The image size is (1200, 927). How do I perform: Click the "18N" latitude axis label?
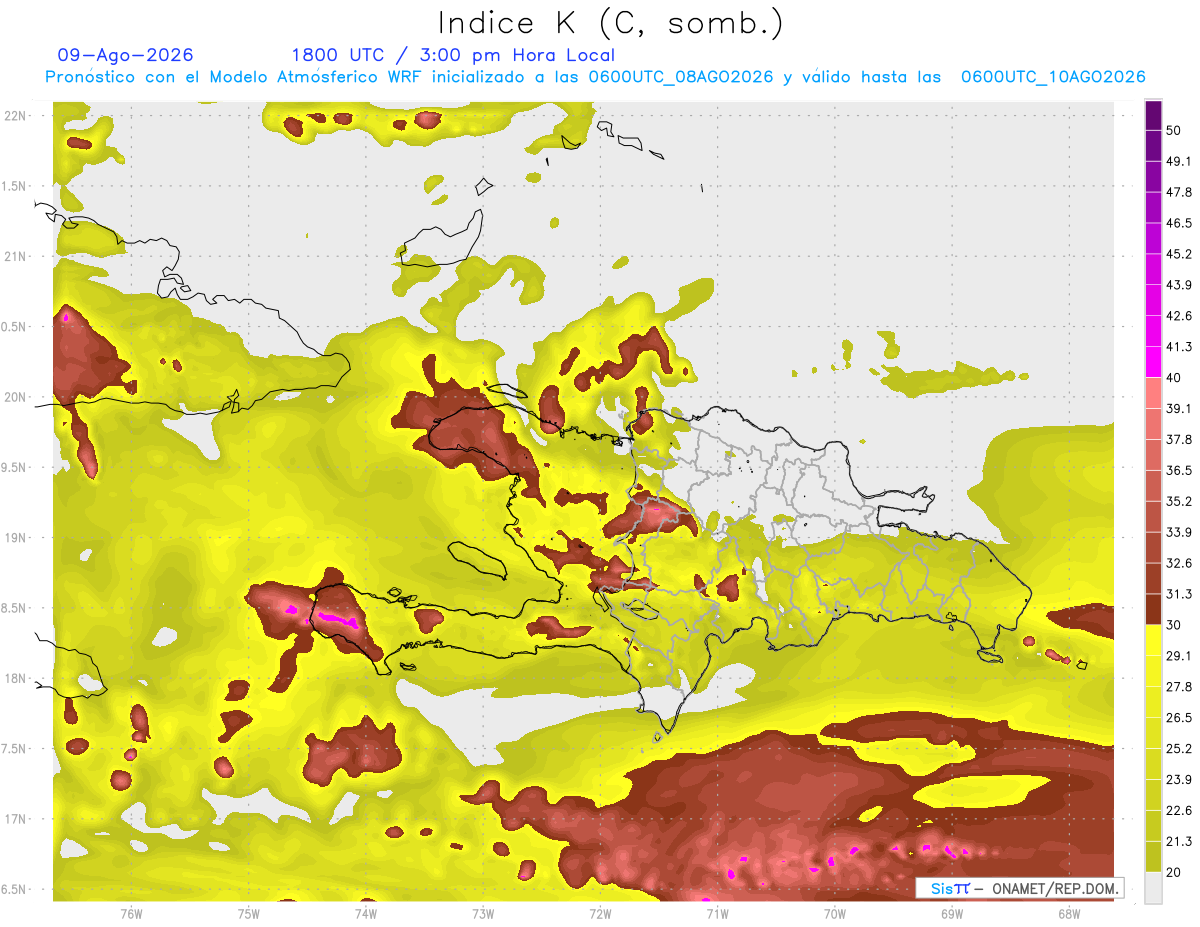[x=17, y=679]
